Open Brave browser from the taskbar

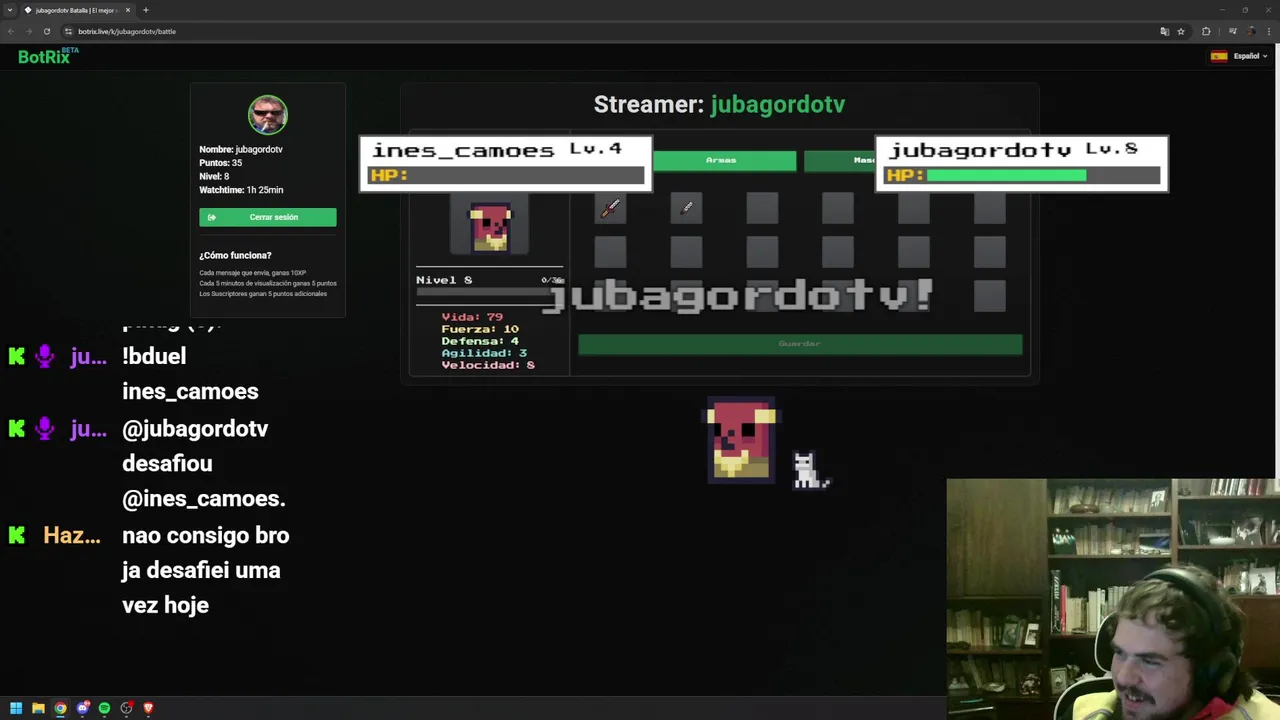coord(148,708)
